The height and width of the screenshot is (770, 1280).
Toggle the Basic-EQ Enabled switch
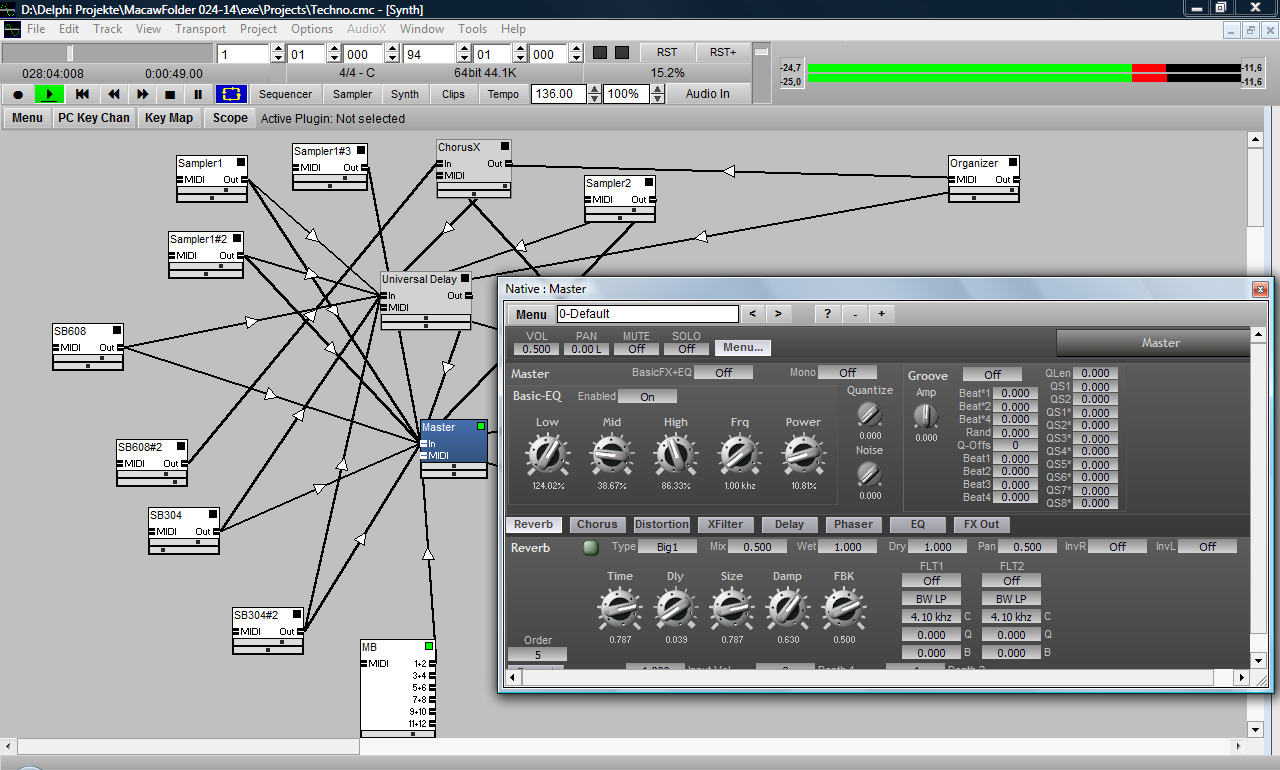click(647, 395)
